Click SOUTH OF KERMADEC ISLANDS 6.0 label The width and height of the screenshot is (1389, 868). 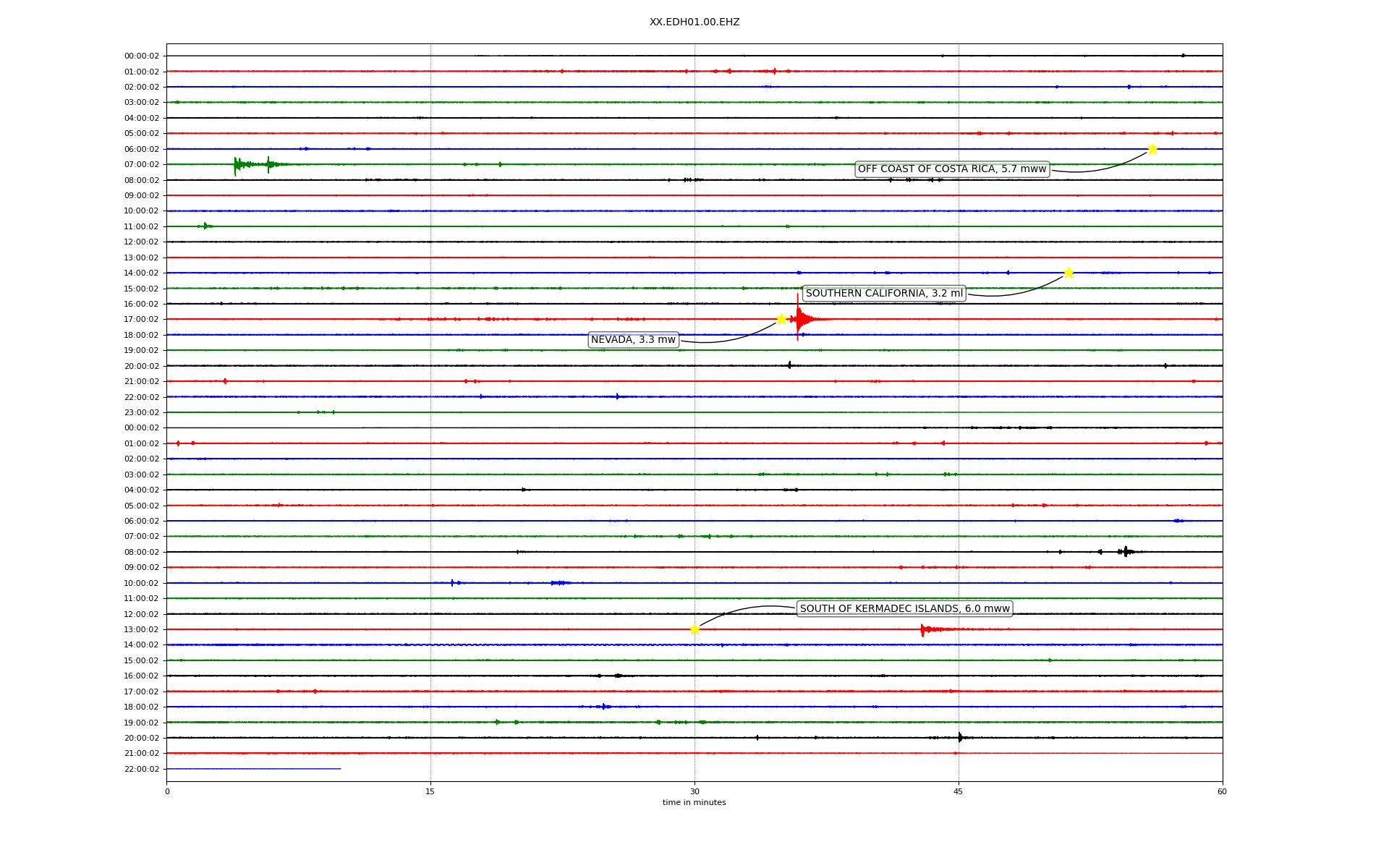(904, 608)
